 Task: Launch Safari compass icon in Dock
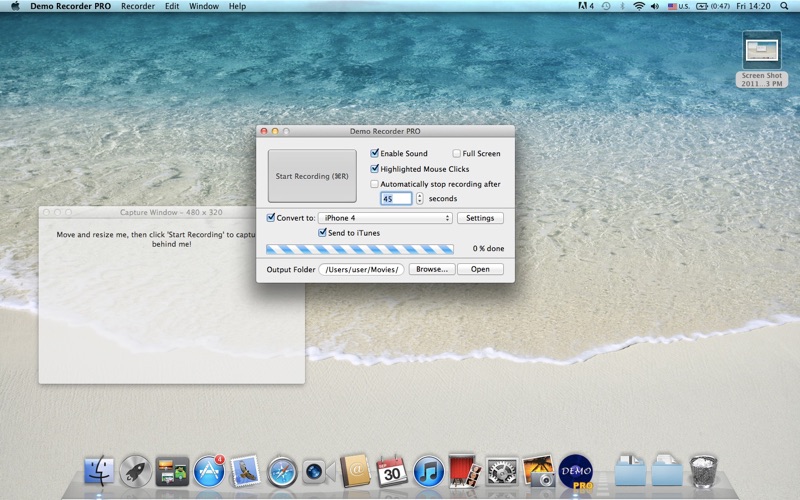coord(282,472)
